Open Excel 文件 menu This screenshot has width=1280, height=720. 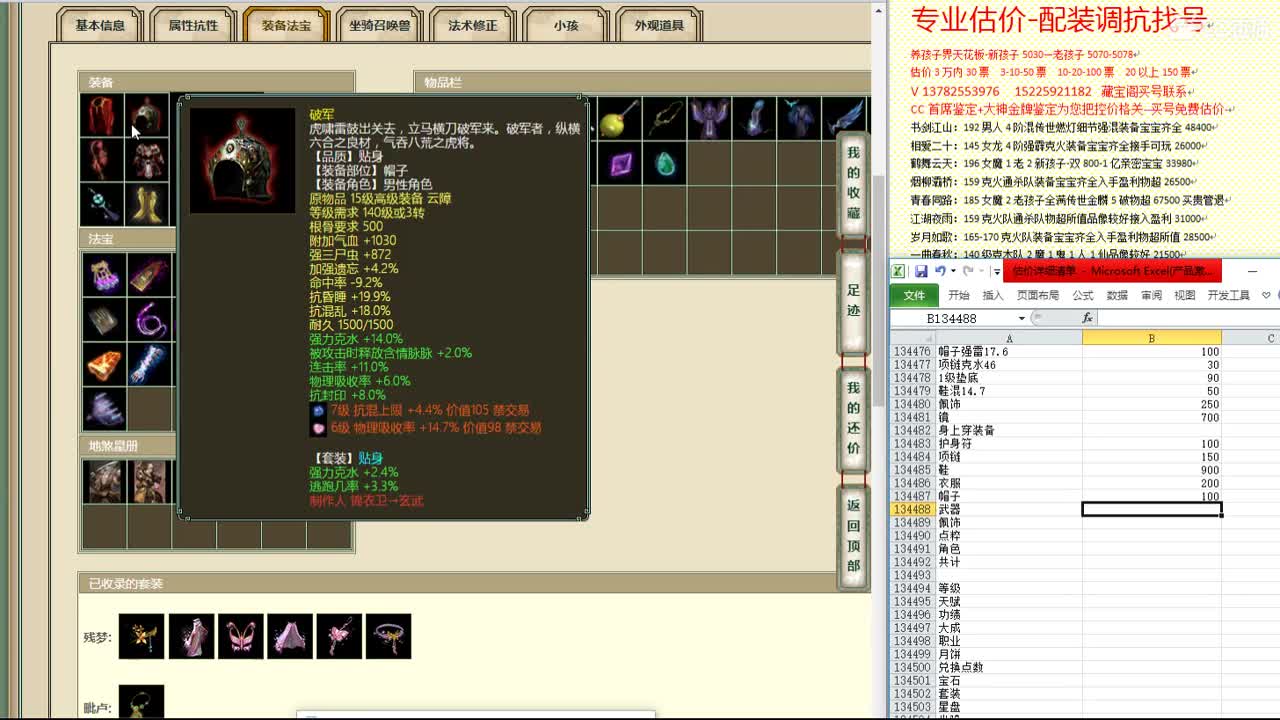click(x=914, y=295)
